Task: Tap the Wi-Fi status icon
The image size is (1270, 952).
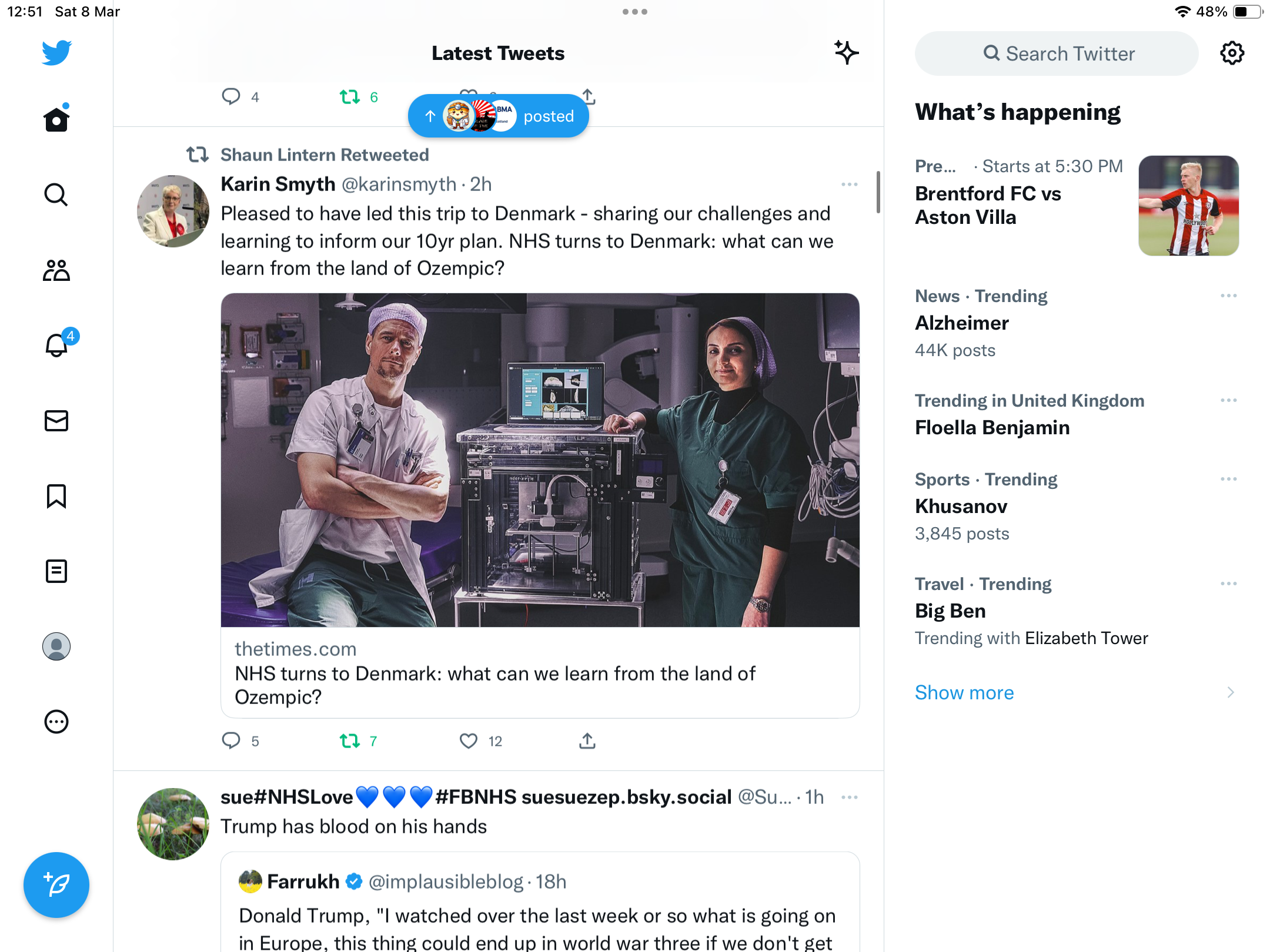Action: tap(1182, 12)
